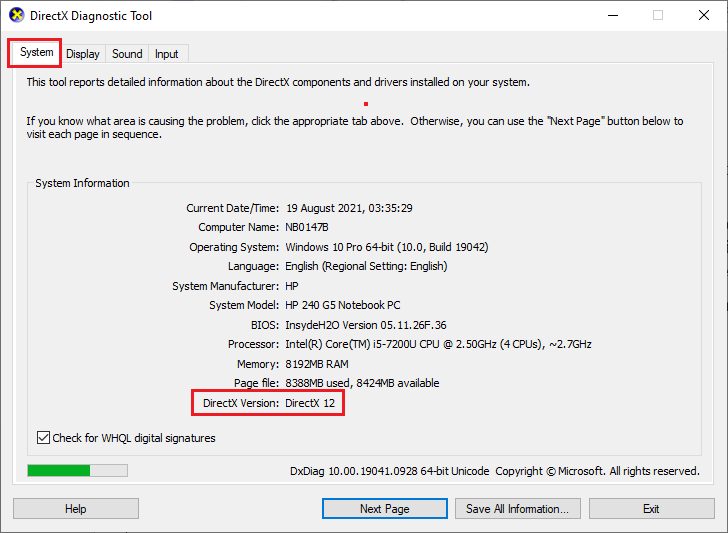
Task: Close the DirectX Diagnostic Tool window
Action: coord(703,15)
